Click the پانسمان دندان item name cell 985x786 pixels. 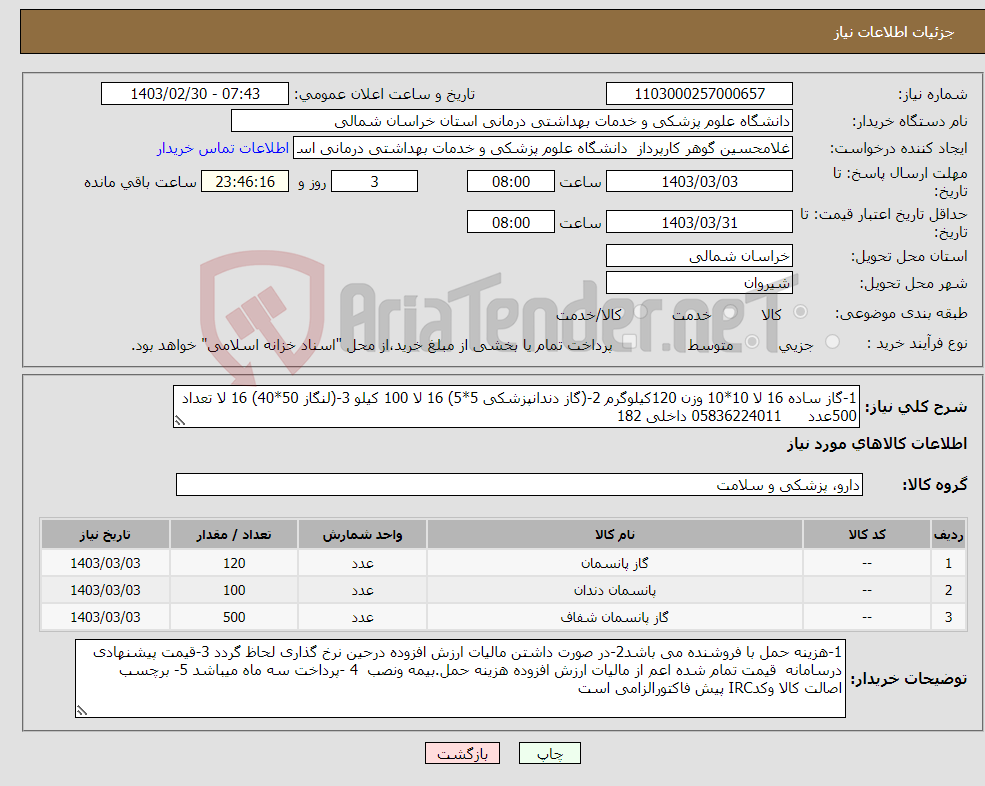tap(615, 590)
